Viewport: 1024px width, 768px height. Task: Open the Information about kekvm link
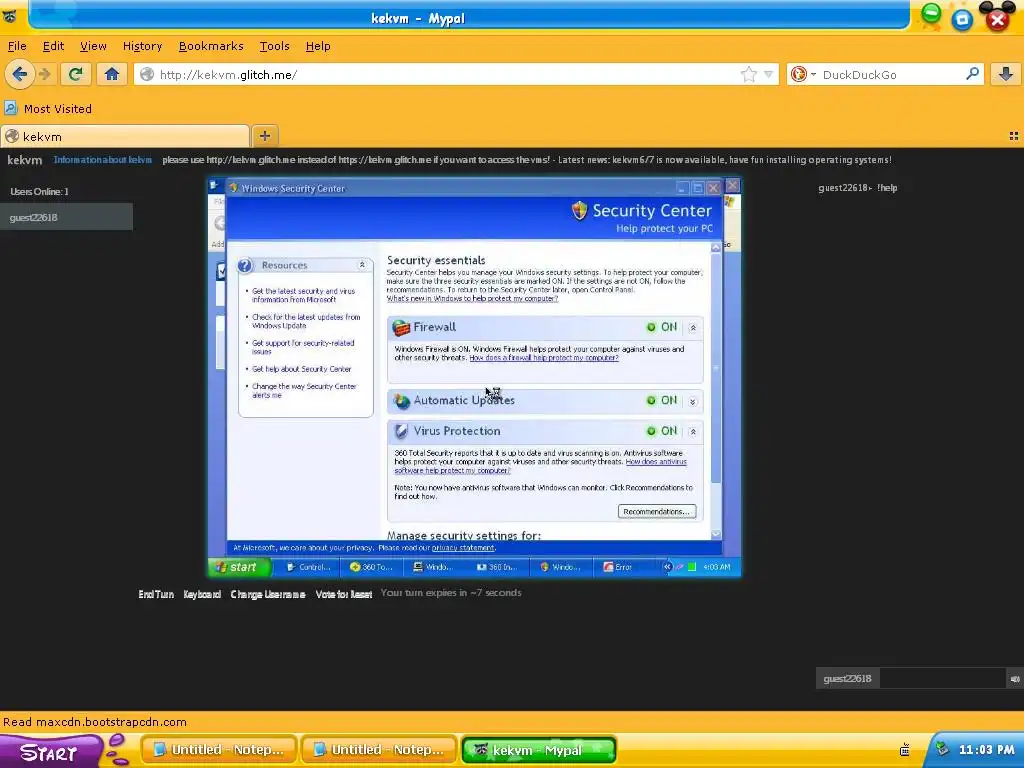tap(103, 160)
